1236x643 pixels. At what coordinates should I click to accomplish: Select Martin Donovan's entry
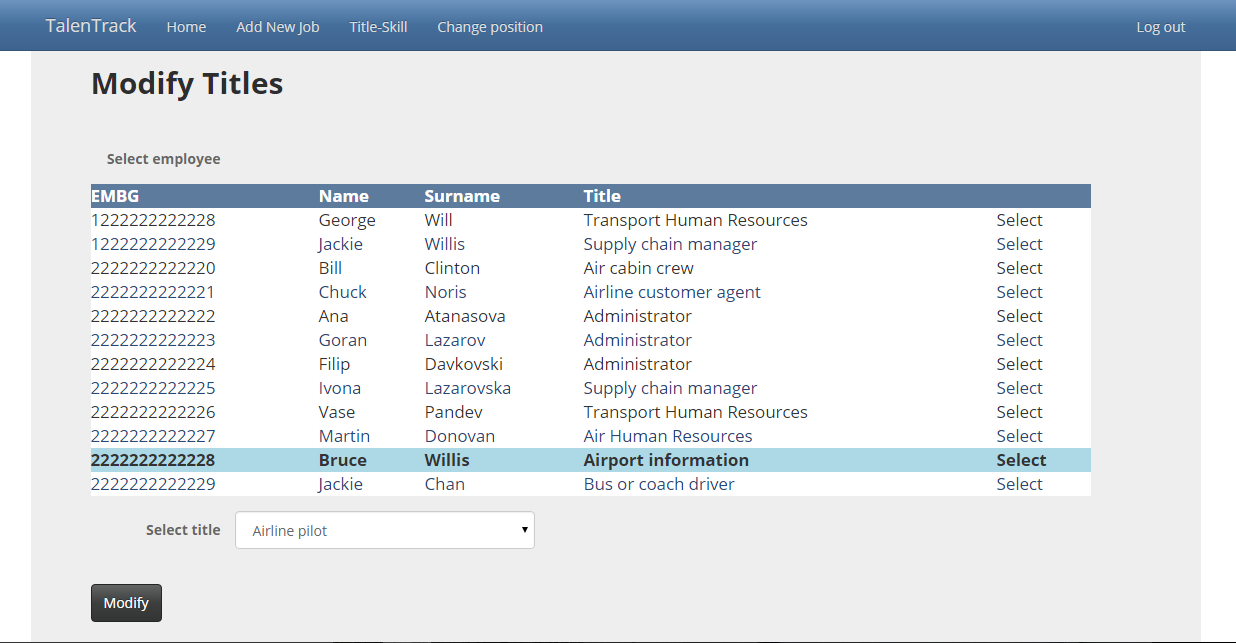pyautogui.click(x=1019, y=436)
